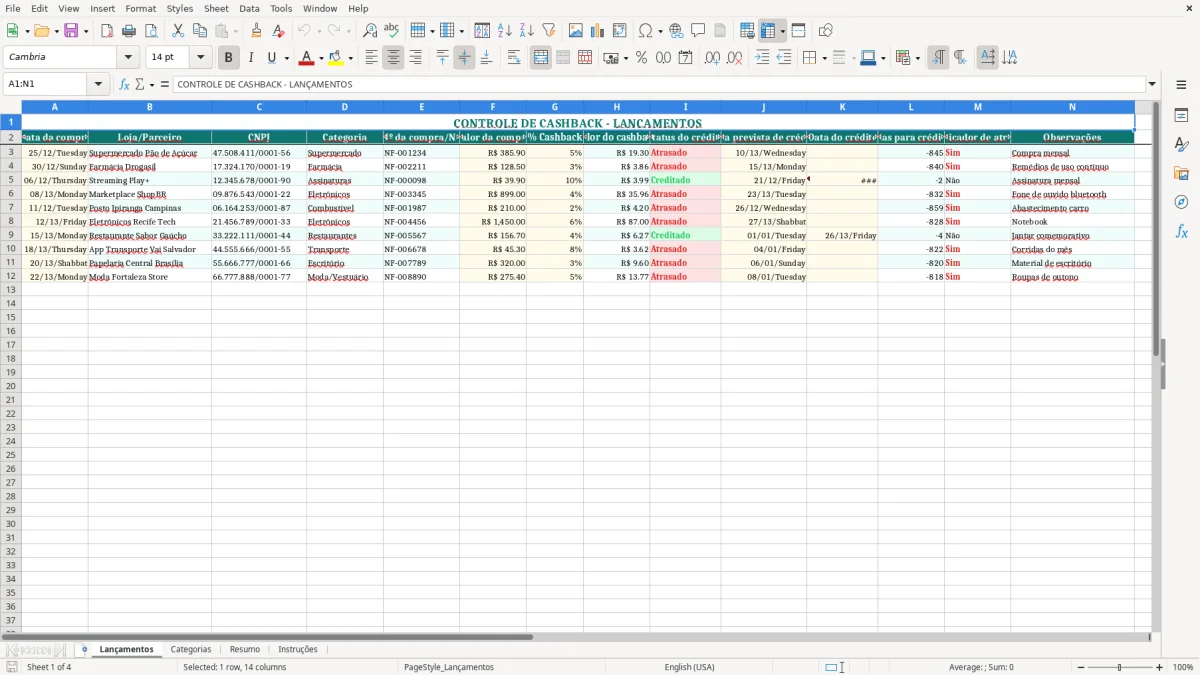Viewport: 1200px width, 675px height.
Task: Click the formula input line
Action: point(659,84)
